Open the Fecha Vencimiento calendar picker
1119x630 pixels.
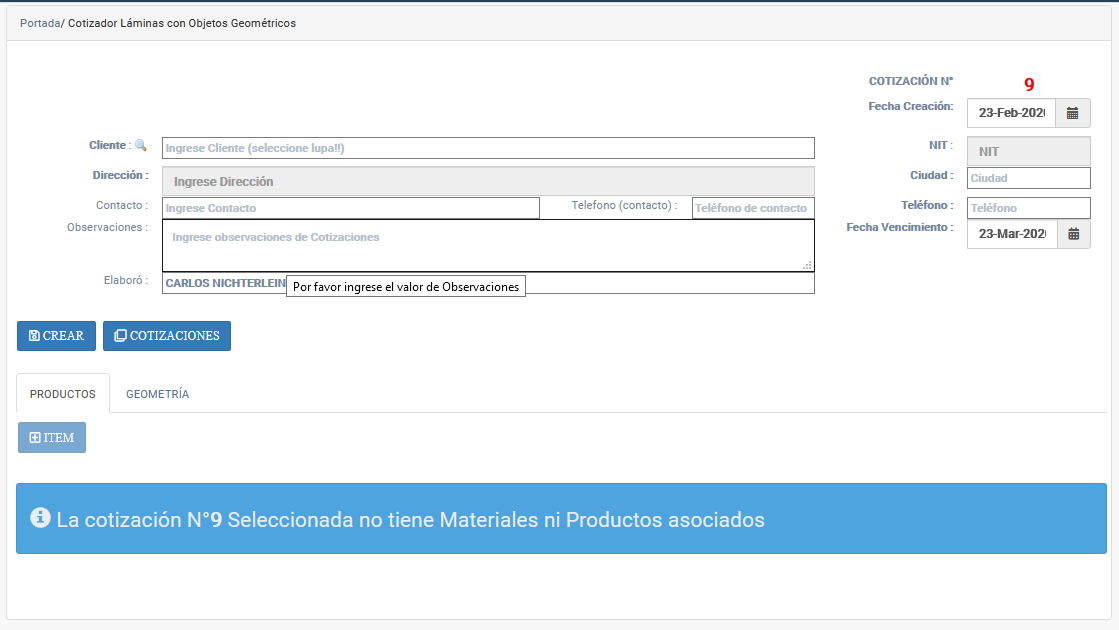(1073, 234)
